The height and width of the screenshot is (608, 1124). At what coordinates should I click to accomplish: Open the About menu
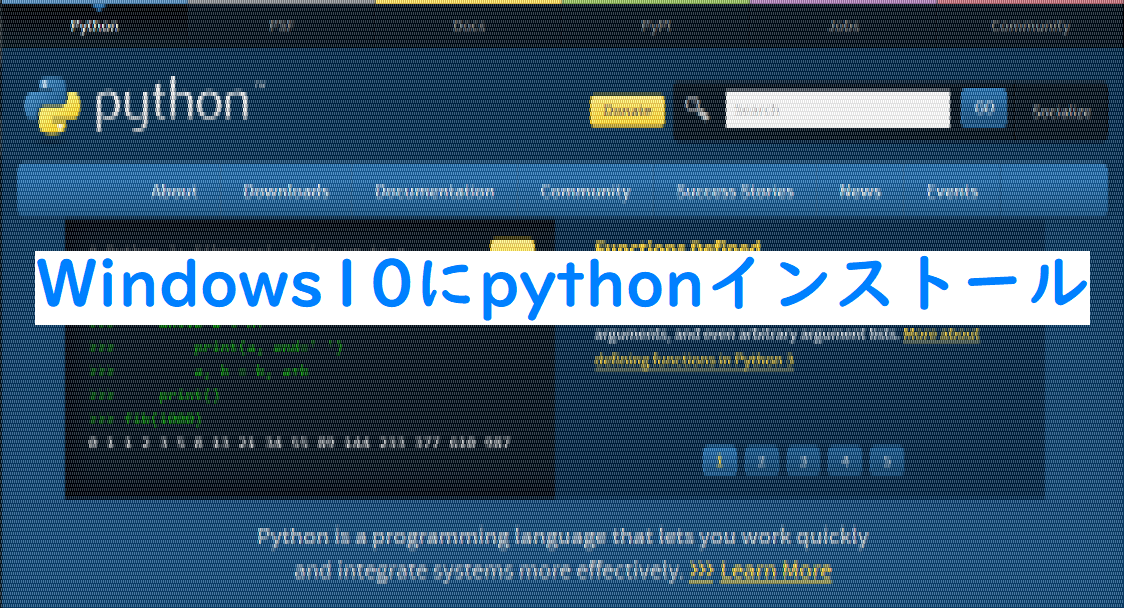[174, 192]
